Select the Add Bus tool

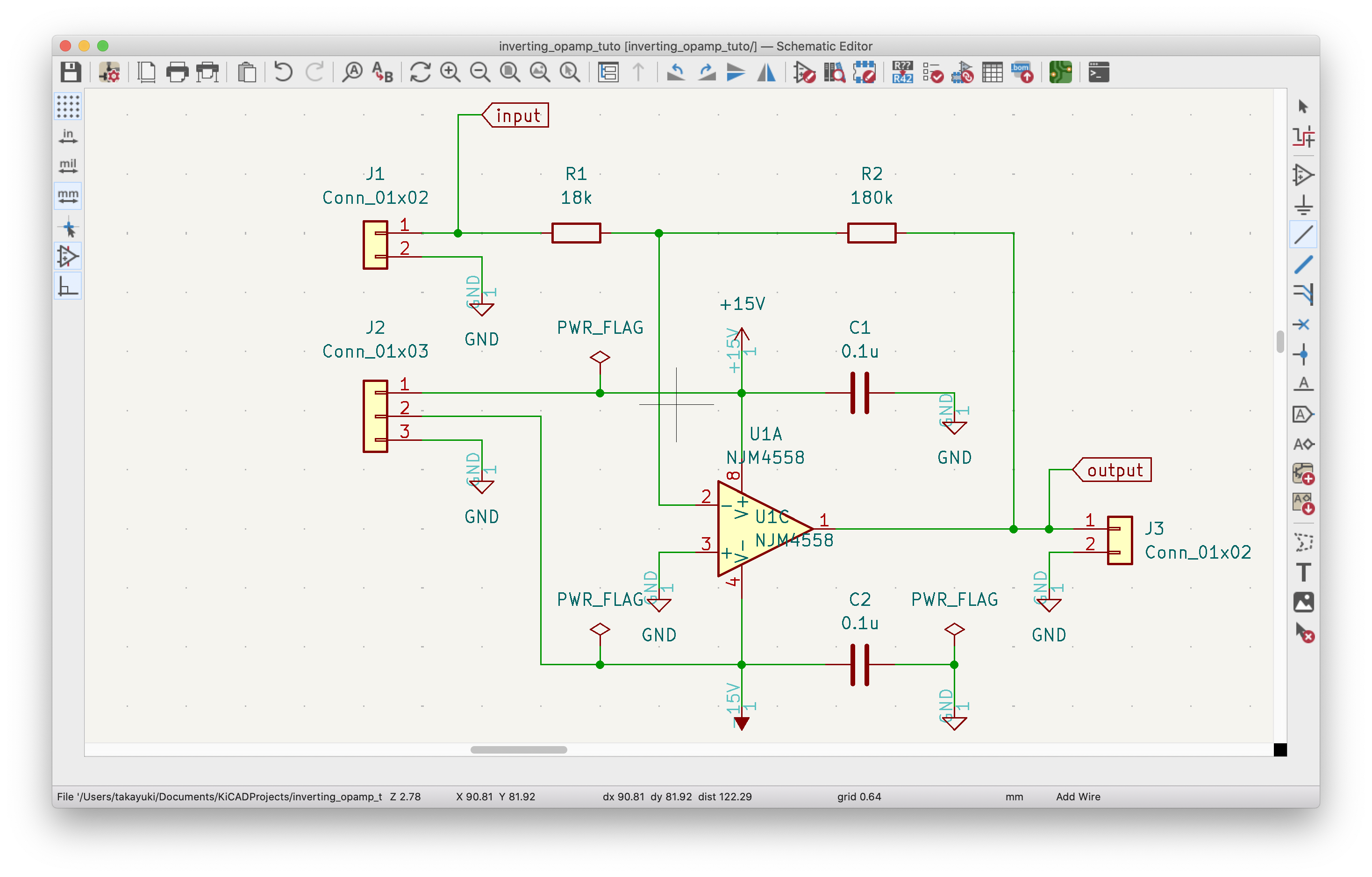click(1303, 265)
